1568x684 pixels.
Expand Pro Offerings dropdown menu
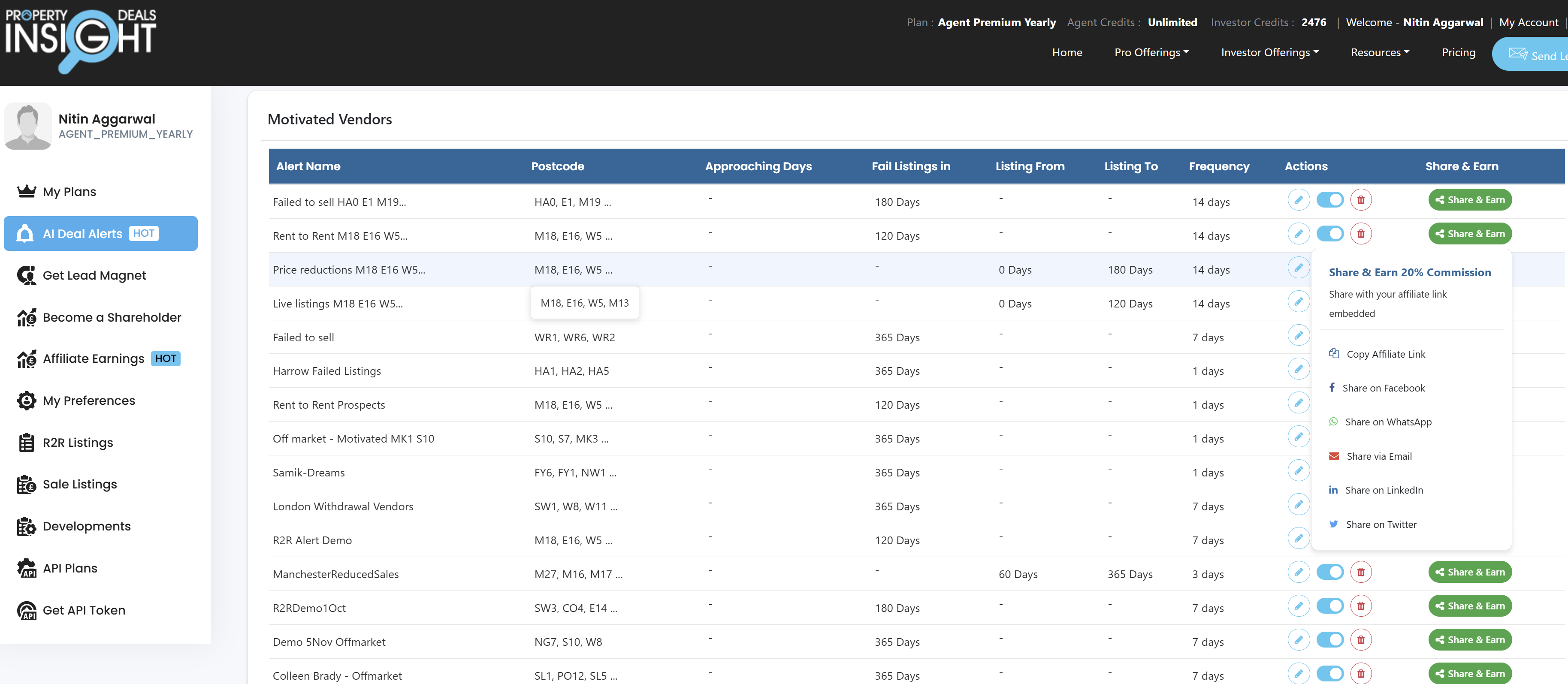pyautogui.click(x=1151, y=52)
